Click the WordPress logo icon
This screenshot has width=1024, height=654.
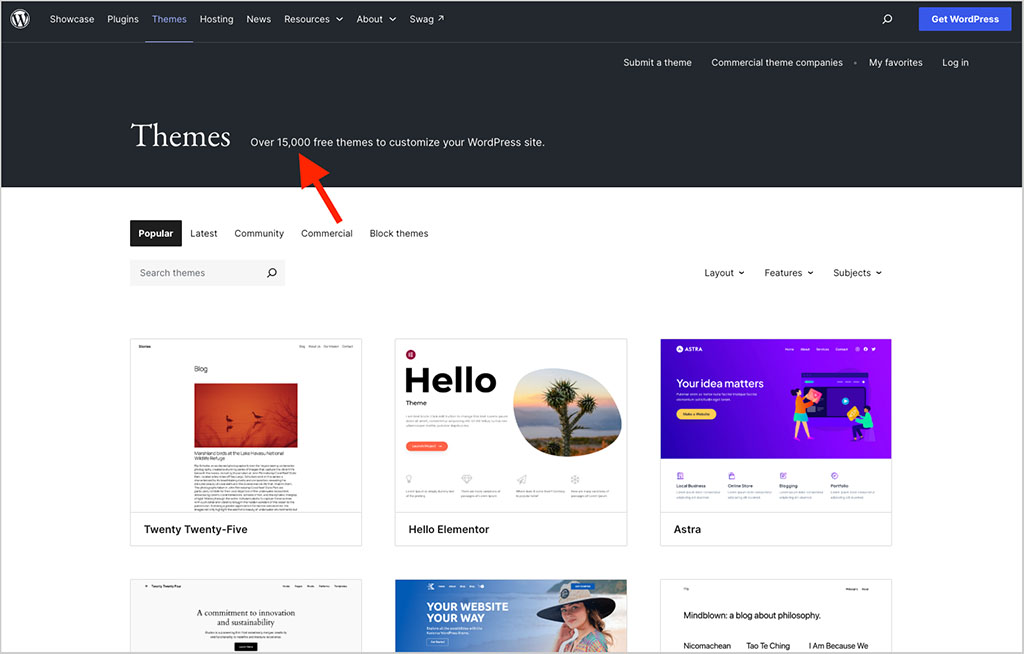(20, 19)
